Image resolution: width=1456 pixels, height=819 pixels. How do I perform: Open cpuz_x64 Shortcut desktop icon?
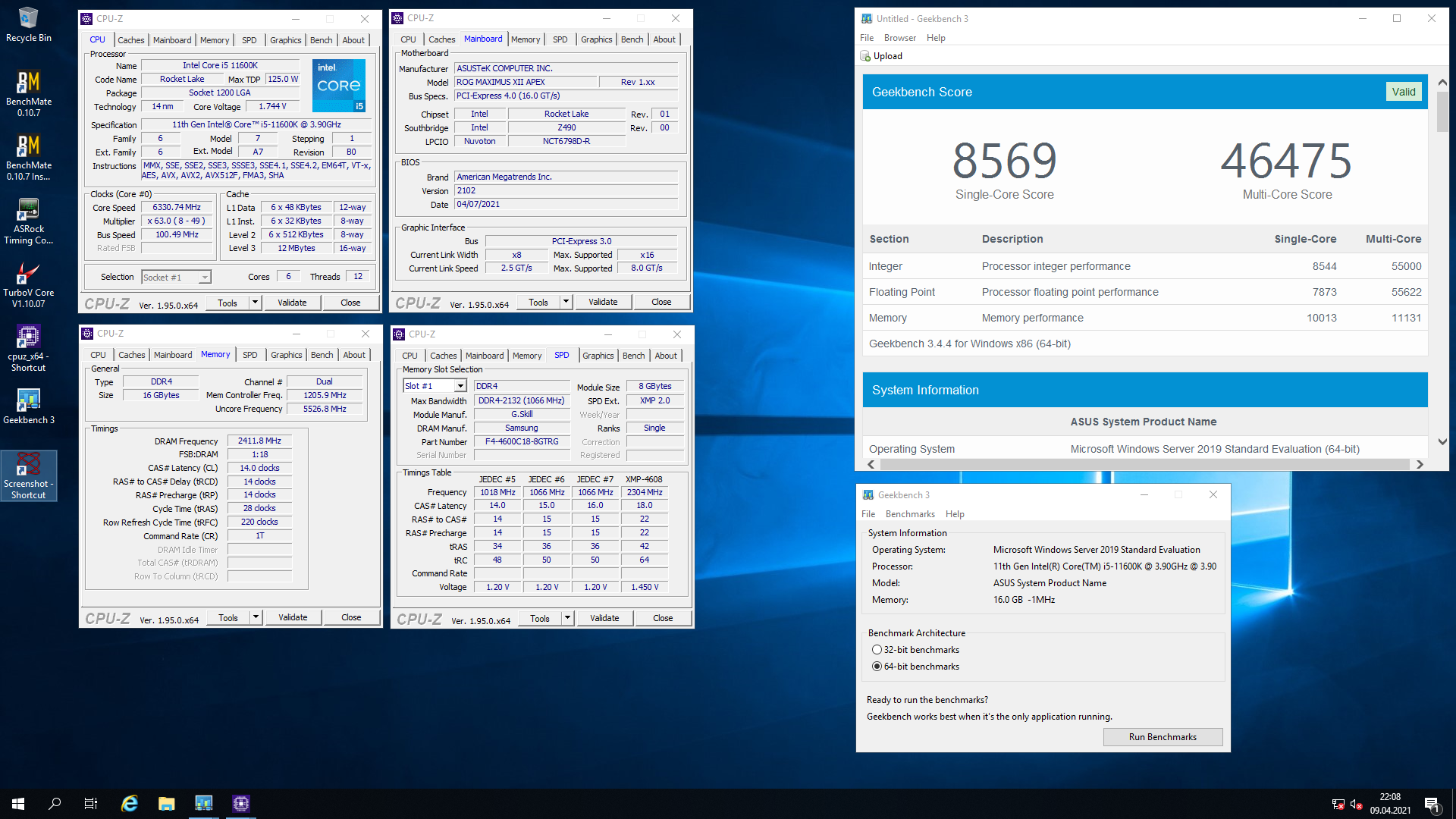(29, 348)
